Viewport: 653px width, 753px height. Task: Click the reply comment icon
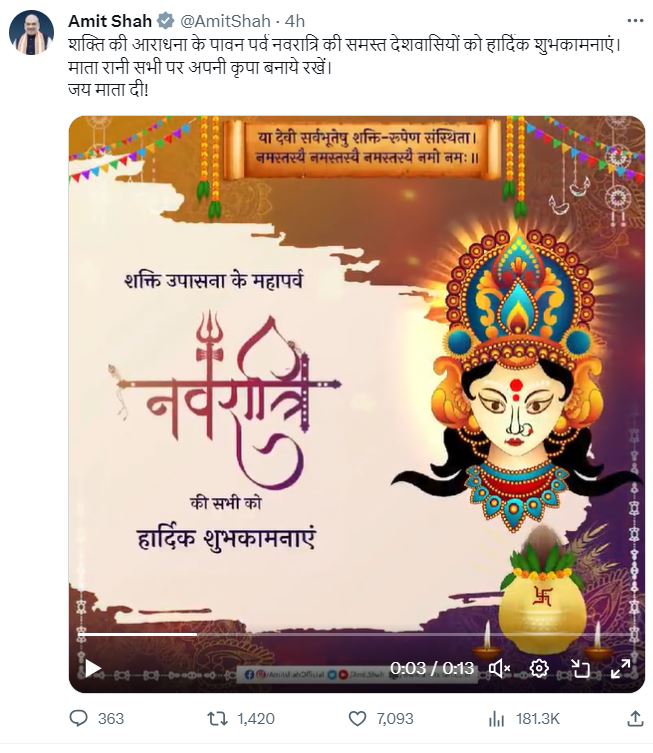79,718
